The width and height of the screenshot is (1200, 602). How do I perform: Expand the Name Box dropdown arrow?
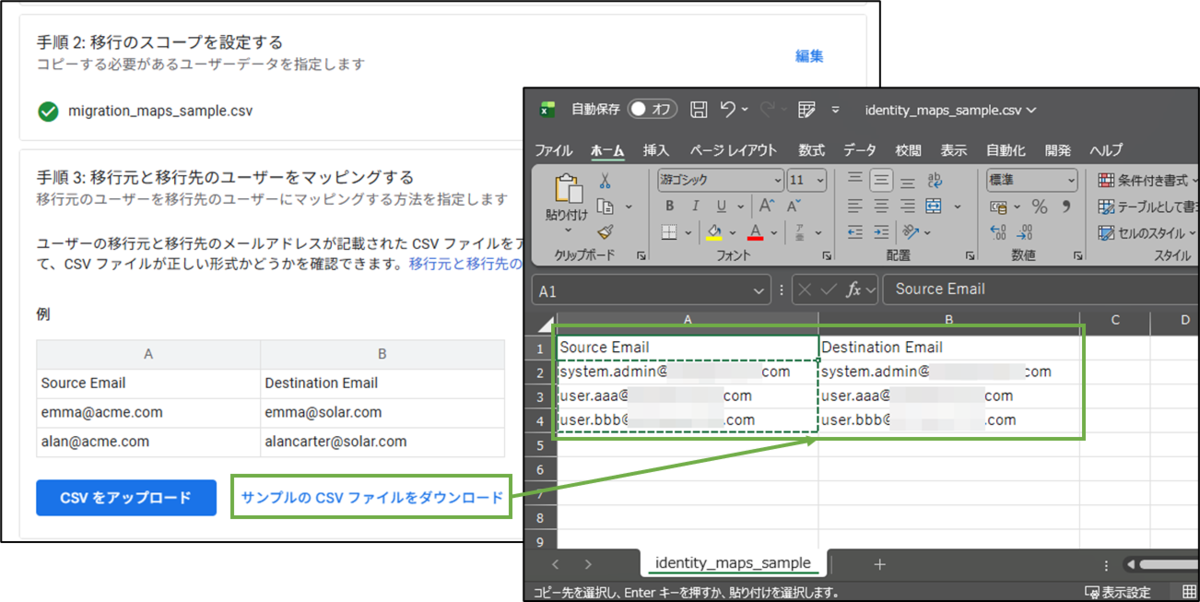(x=761, y=291)
